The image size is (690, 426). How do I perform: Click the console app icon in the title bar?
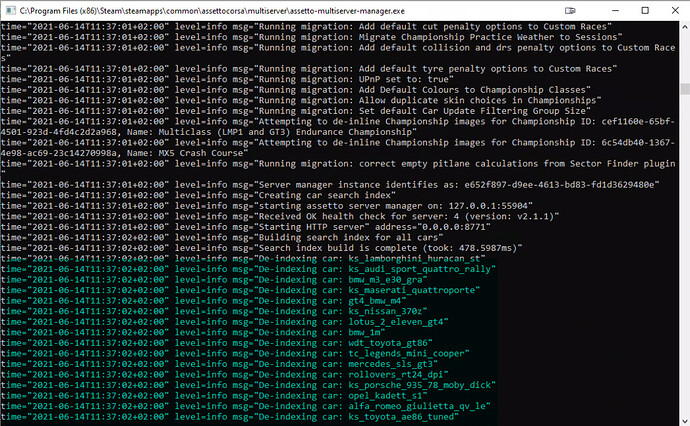11,11
